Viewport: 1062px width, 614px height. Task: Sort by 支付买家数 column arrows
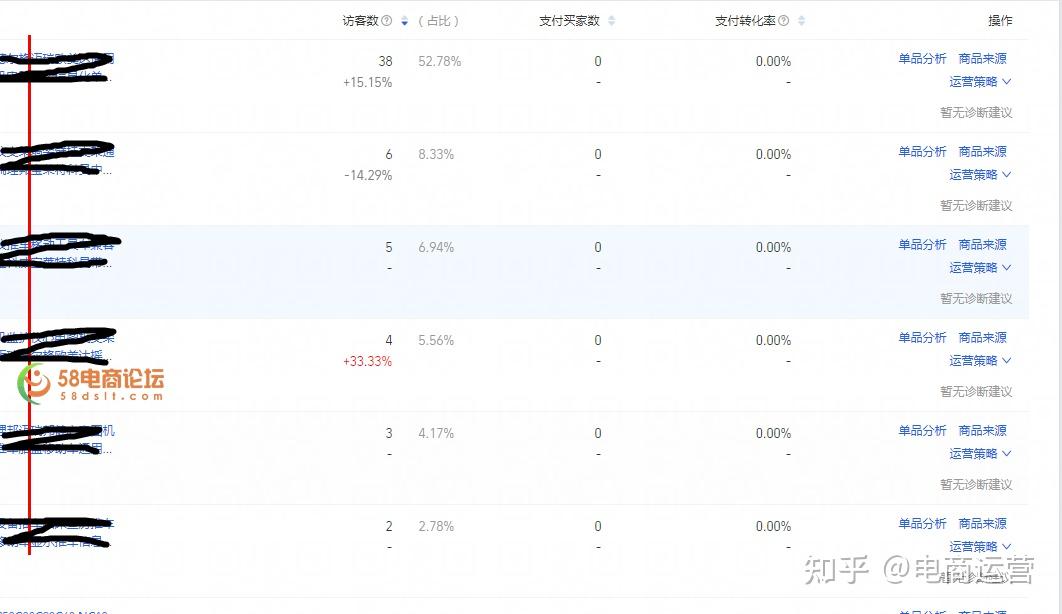[x=611, y=21]
